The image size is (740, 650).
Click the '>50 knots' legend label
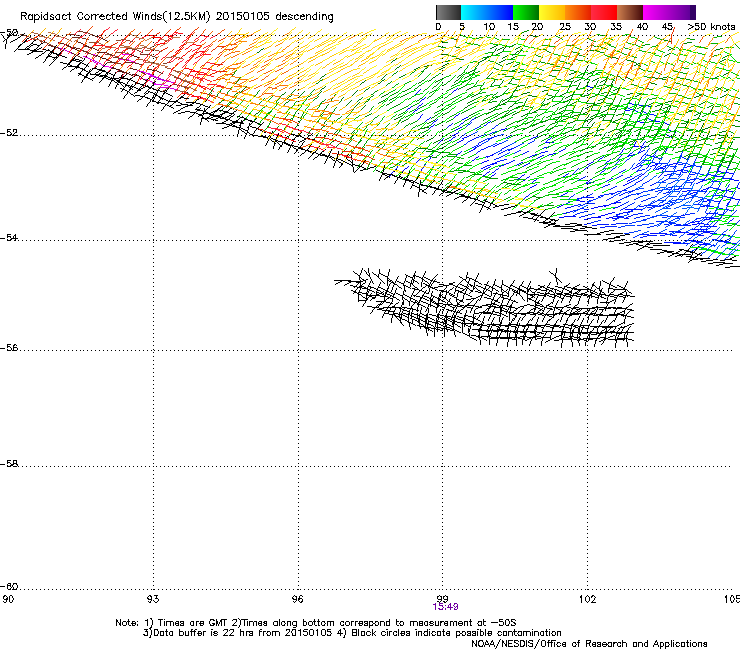[711, 27]
